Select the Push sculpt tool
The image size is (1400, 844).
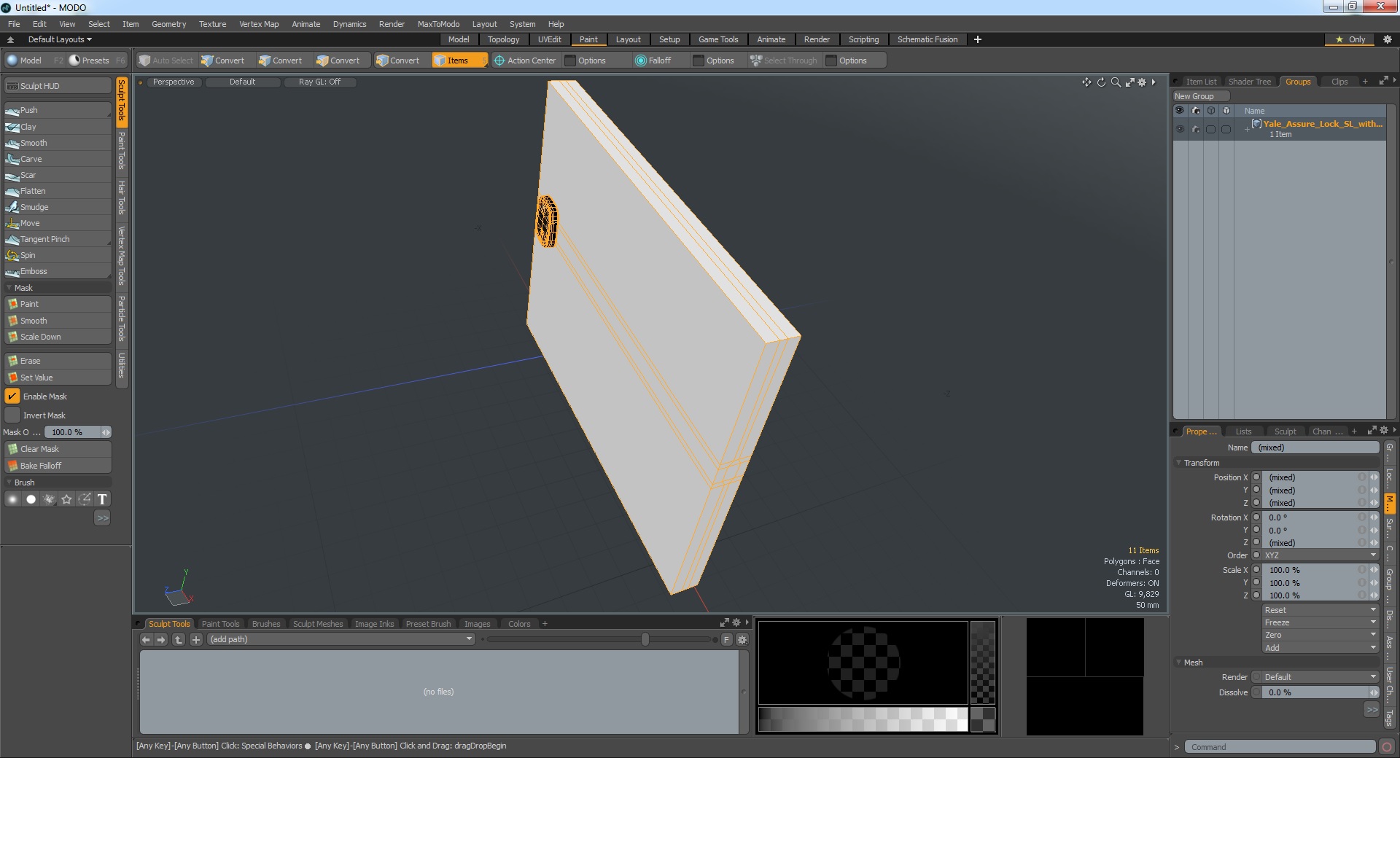(29, 110)
